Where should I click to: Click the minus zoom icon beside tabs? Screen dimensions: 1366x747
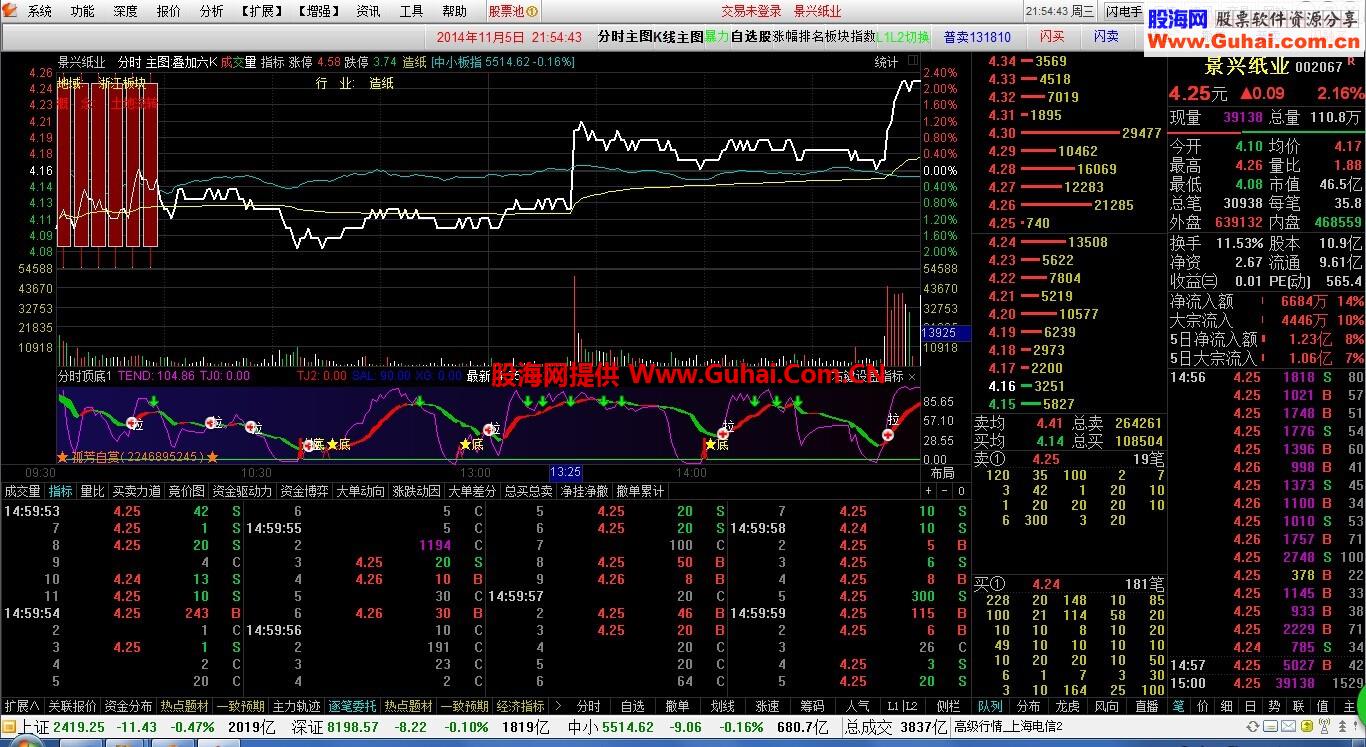[x=943, y=491]
